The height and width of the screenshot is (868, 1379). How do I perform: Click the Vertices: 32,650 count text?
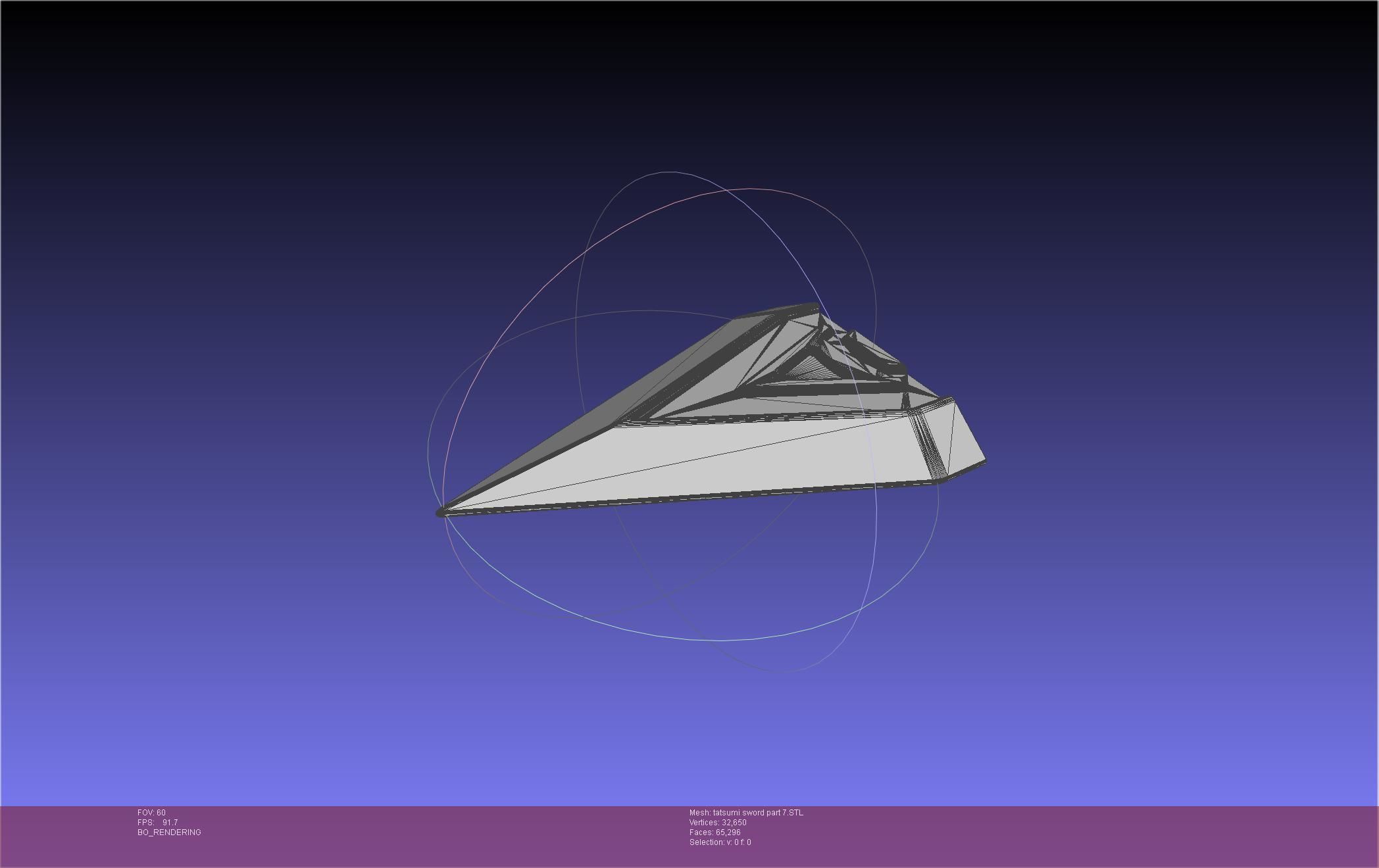[x=718, y=823]
